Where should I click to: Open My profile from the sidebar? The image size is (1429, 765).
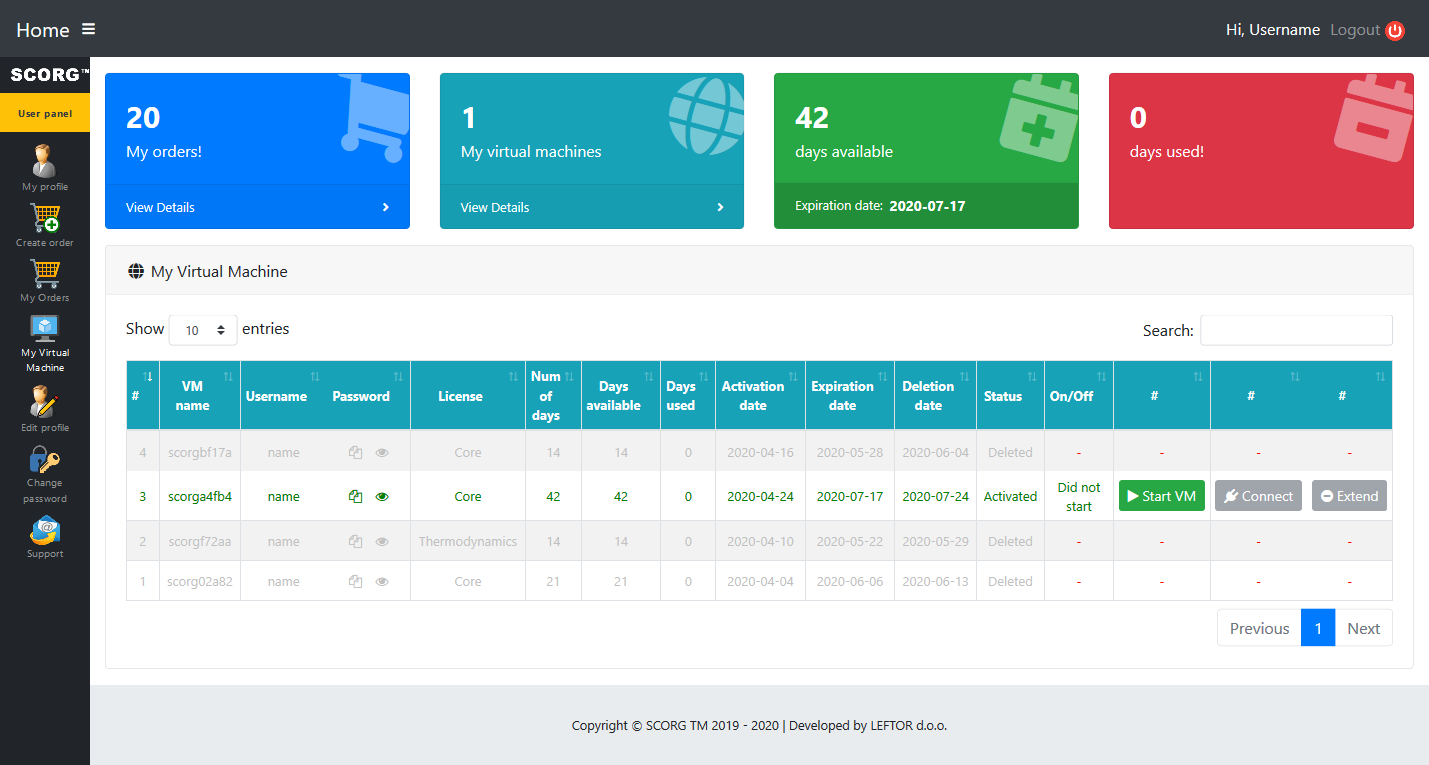45,167
